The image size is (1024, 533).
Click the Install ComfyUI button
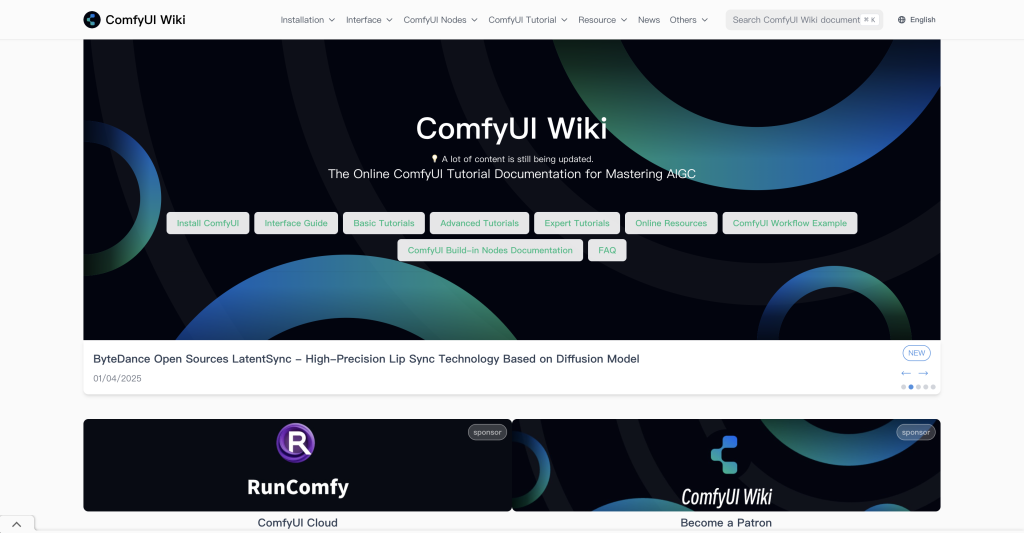pos(208,223)
